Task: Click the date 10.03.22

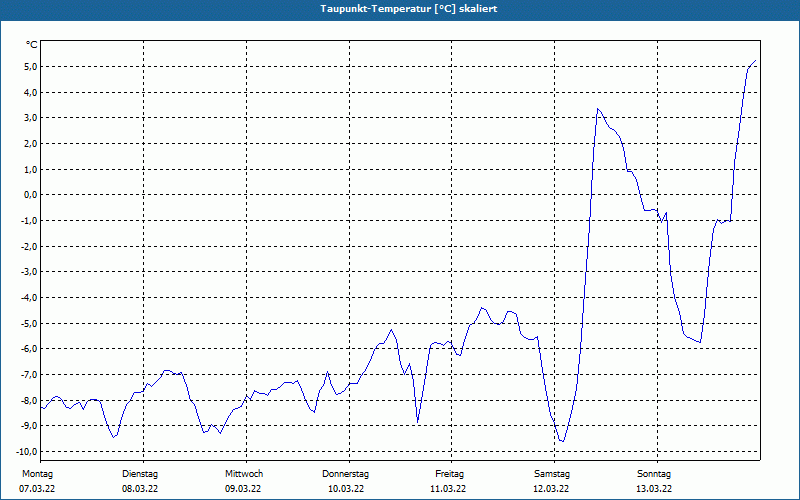Action: [346, 489]
